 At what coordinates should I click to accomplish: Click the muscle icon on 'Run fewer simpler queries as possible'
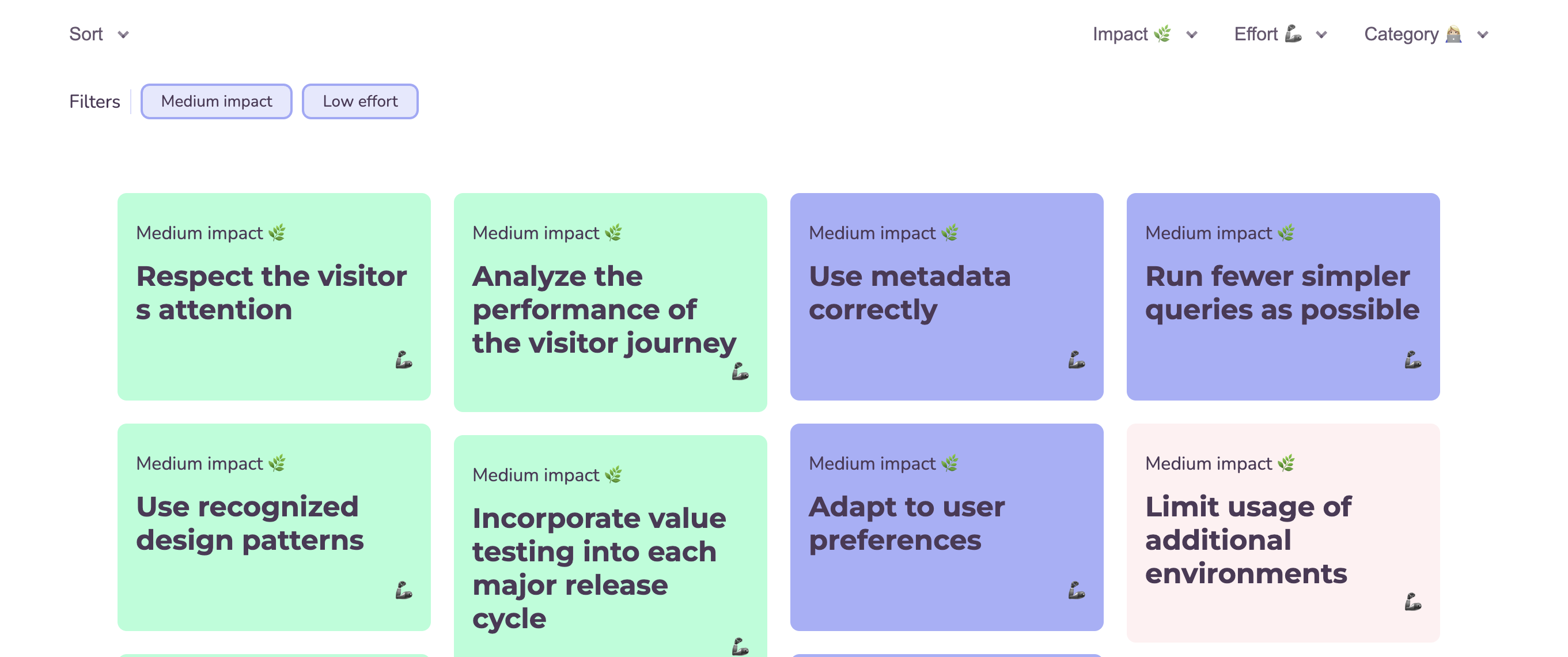pos(1414,360)
